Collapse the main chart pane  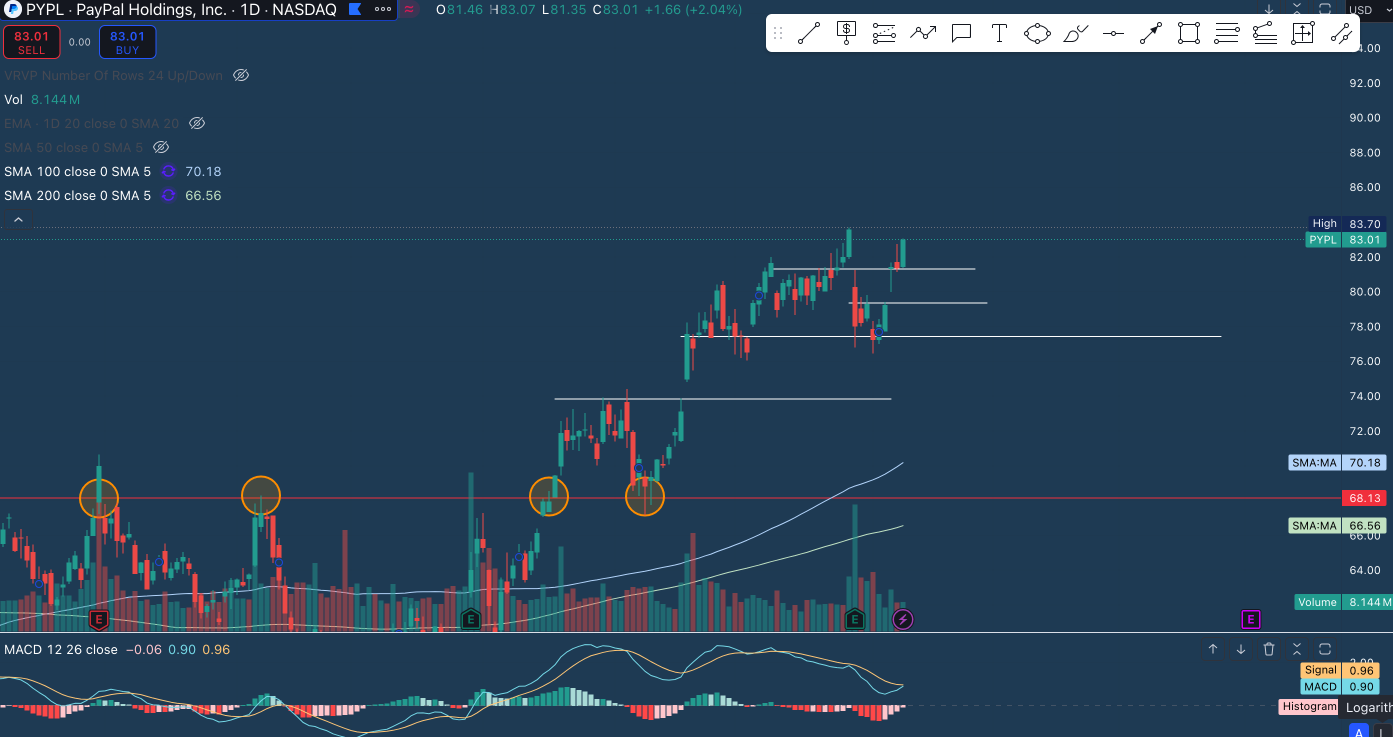[1297, 8]
